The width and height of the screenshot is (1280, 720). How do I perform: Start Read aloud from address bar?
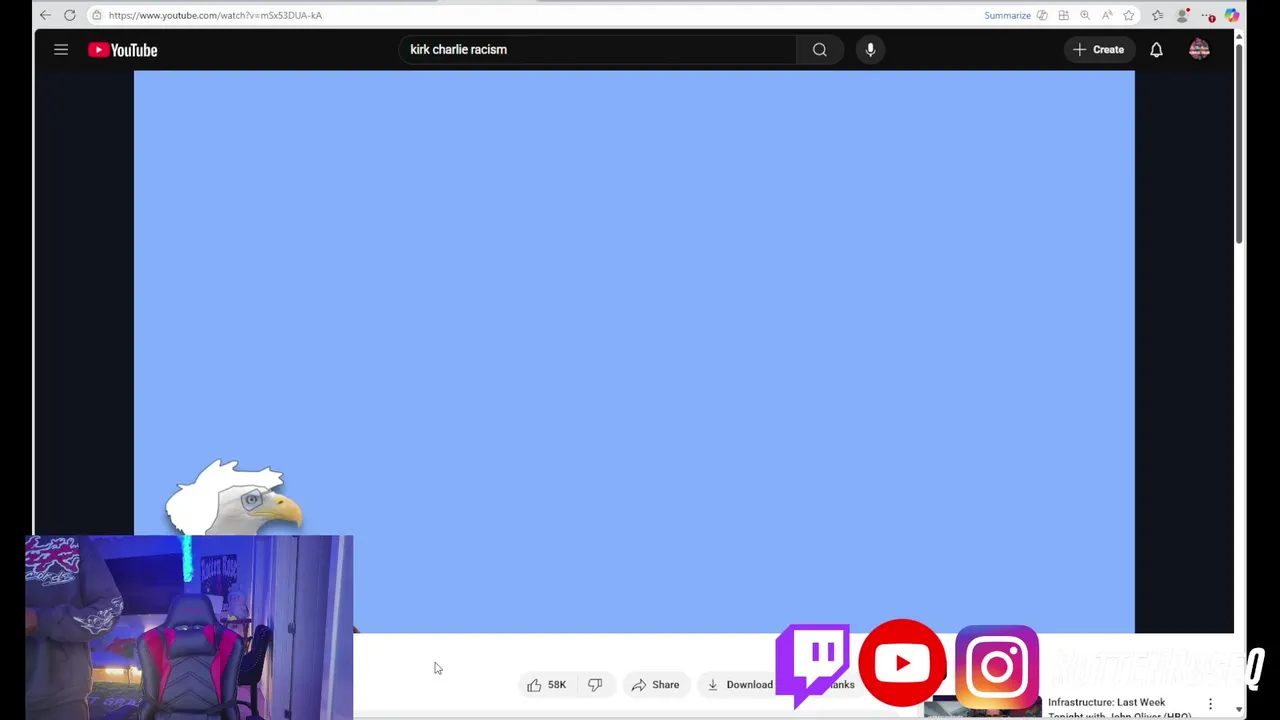pyautogui.click(x=1107, y=15)
